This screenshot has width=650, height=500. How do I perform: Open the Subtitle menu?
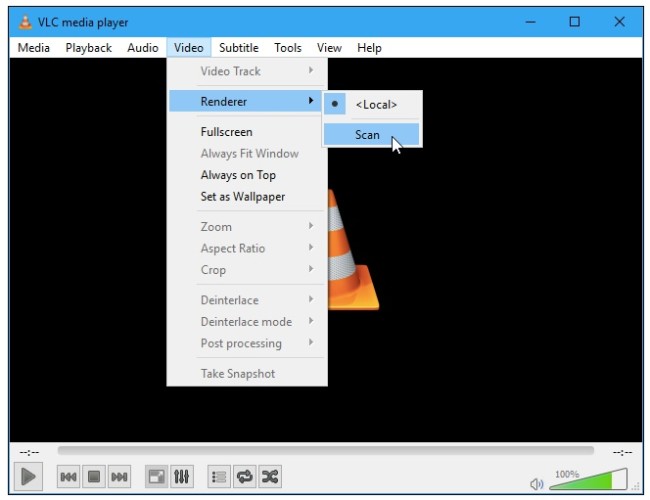click(x=239, y=48)
